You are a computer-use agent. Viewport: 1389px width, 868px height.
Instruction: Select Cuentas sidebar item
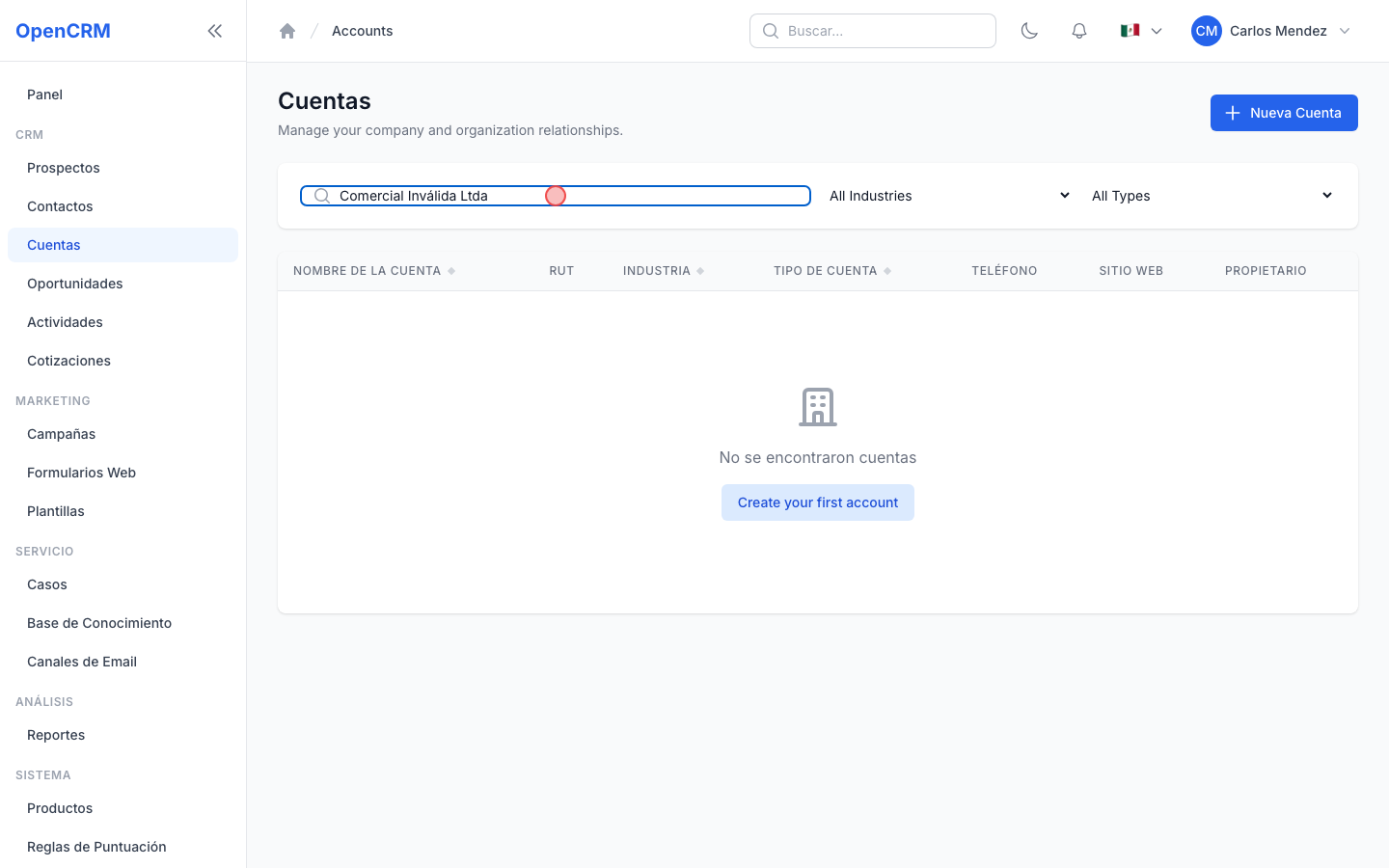pos(123,245)
